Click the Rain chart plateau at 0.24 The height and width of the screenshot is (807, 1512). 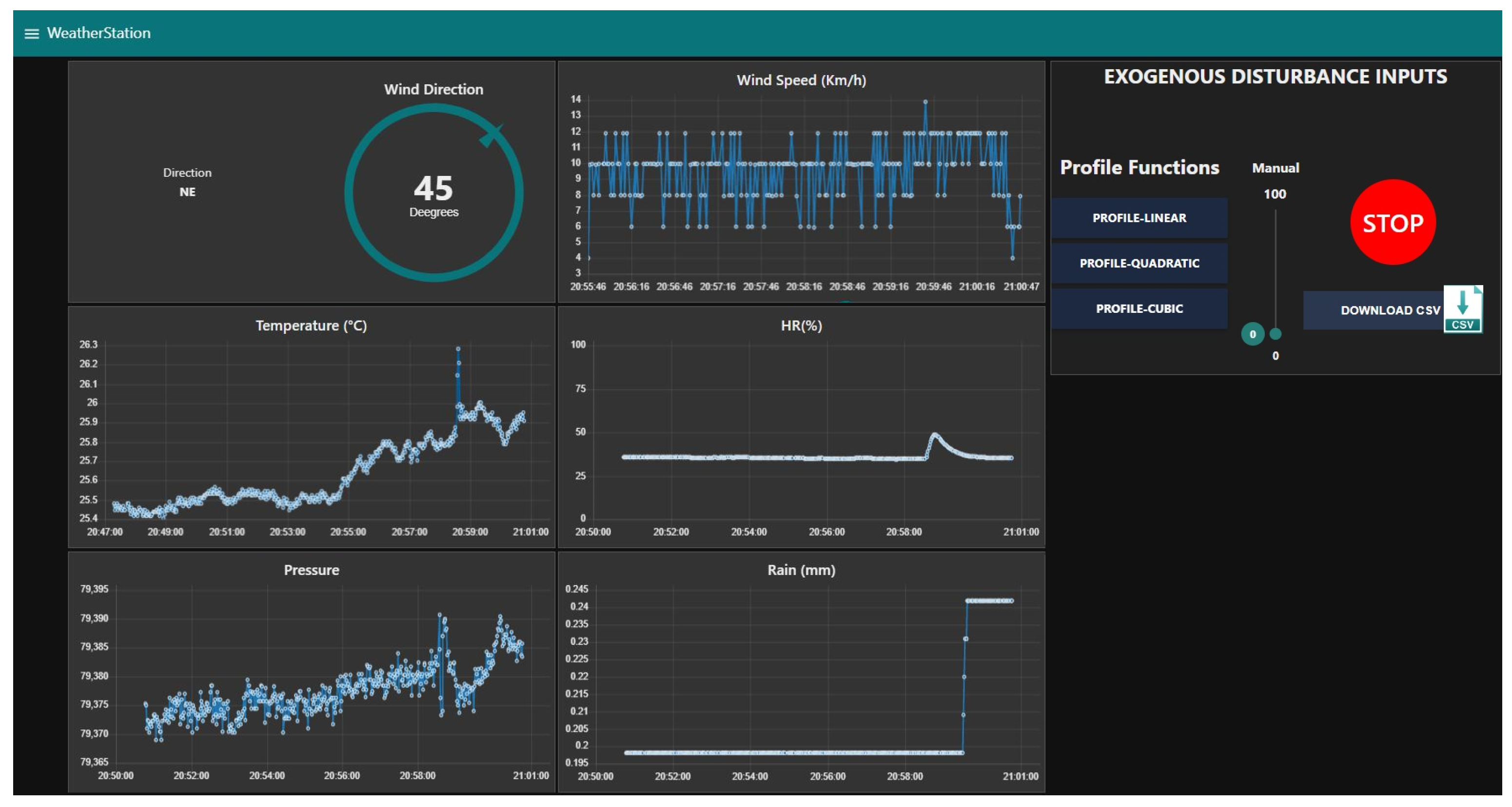pos(990,600)
